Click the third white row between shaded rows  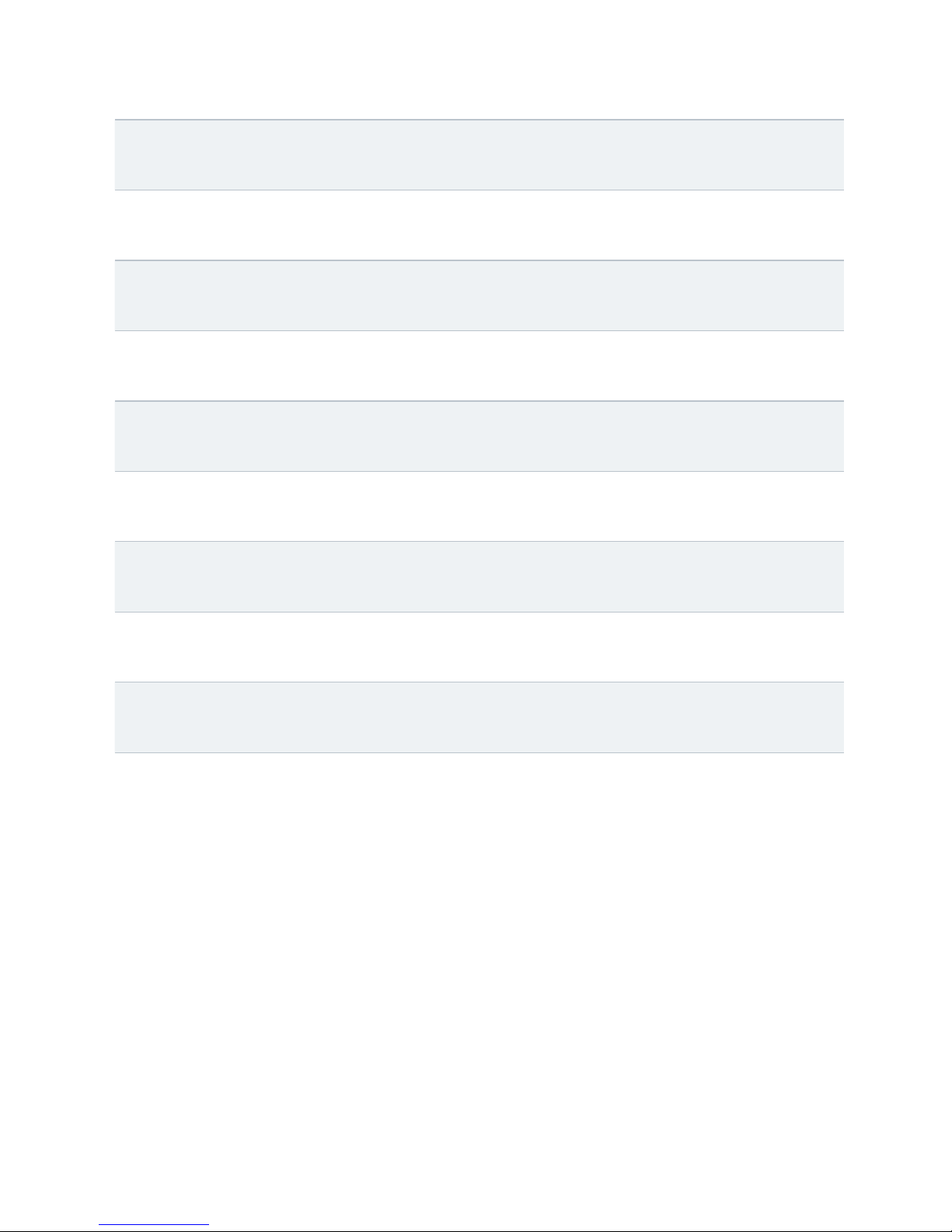[479, 507]
